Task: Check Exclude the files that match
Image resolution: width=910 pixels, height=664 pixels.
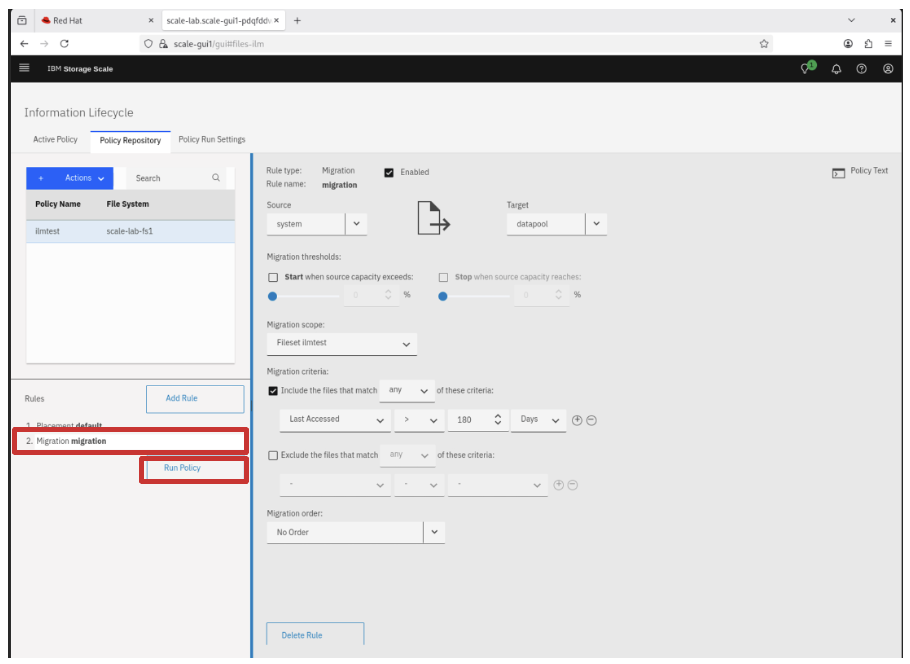Action: tap(273, 455)
